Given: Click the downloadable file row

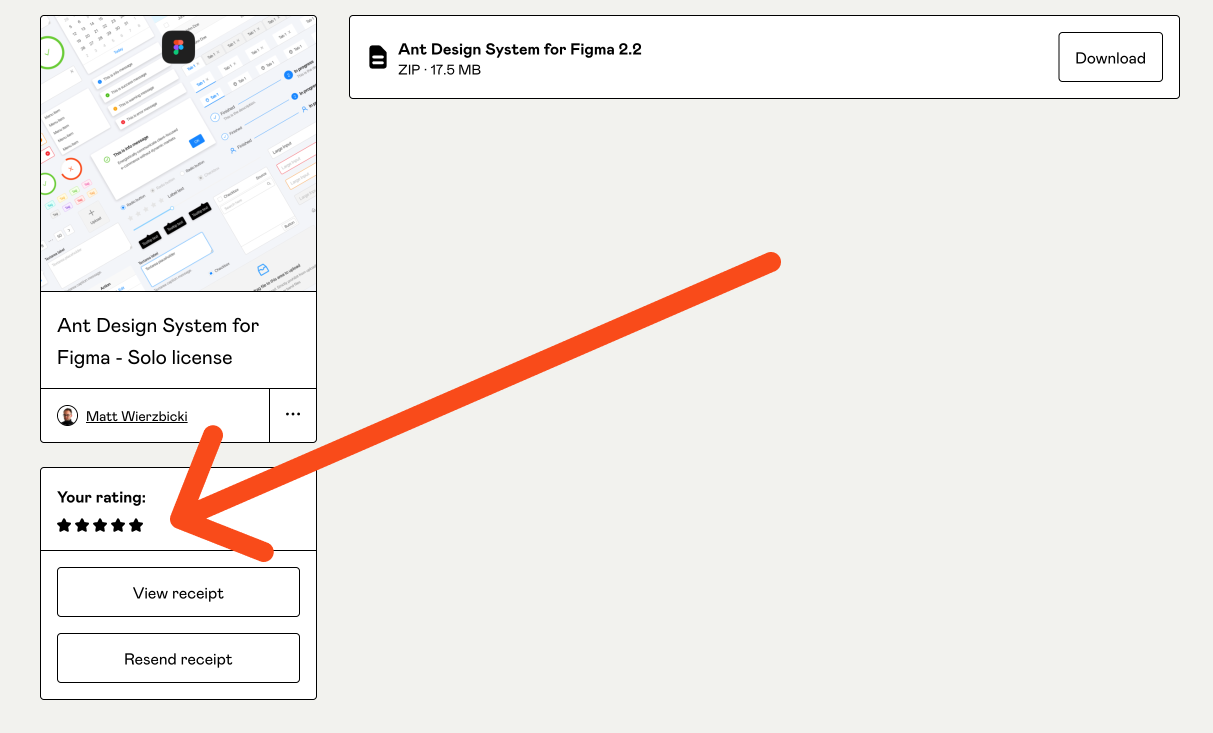Looking at the screenshot, I should pyautogui.click(x=700, y=57).
